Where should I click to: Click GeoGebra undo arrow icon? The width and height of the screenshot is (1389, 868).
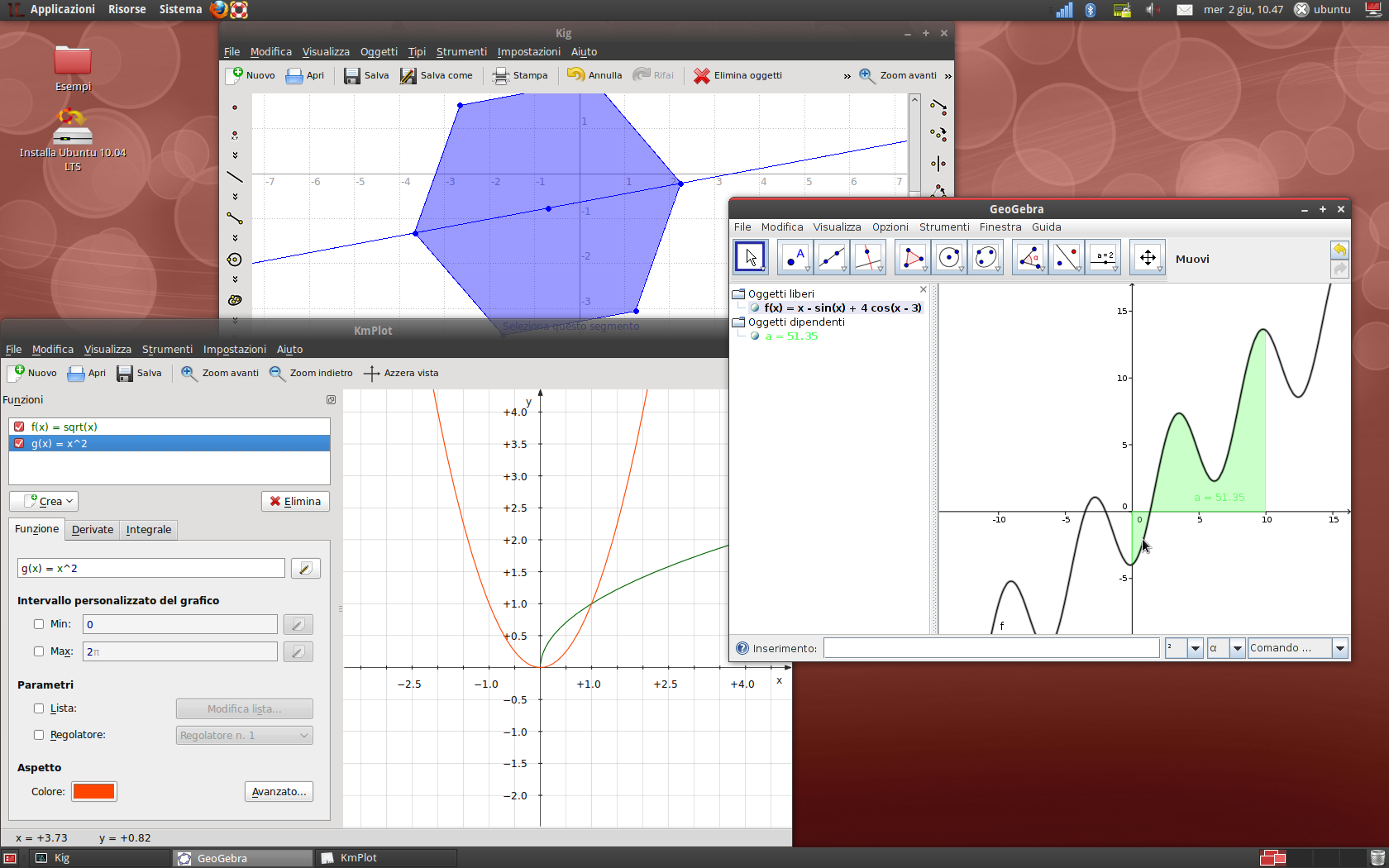coord(1339,250)
